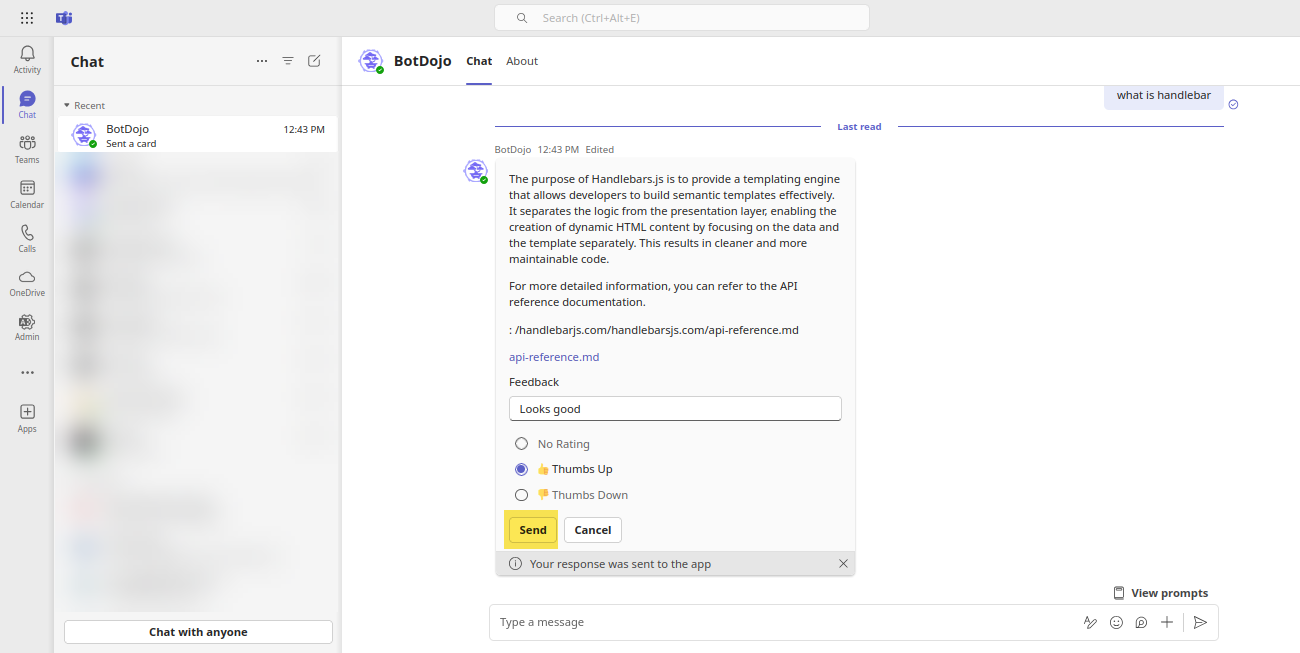
Task: Show more apps via sidebar ellipsis
Action: pos(27,372)
